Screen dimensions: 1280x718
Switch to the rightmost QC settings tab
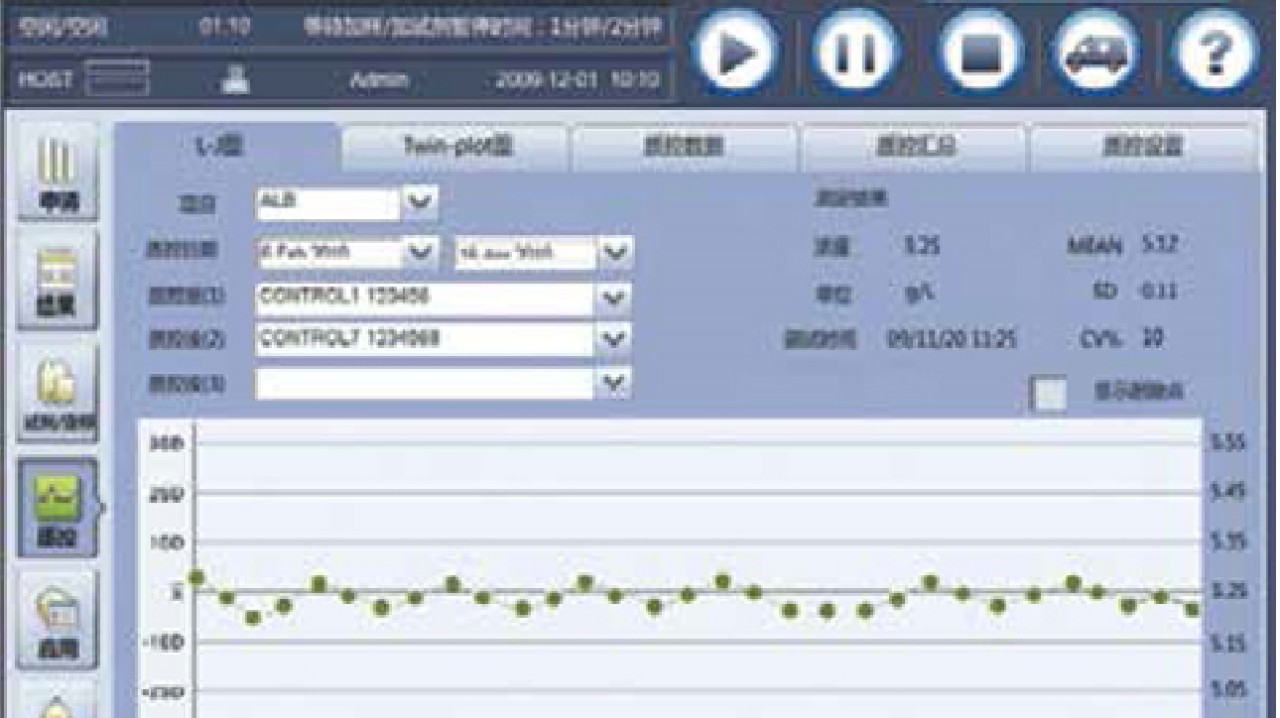point(1142,147)
